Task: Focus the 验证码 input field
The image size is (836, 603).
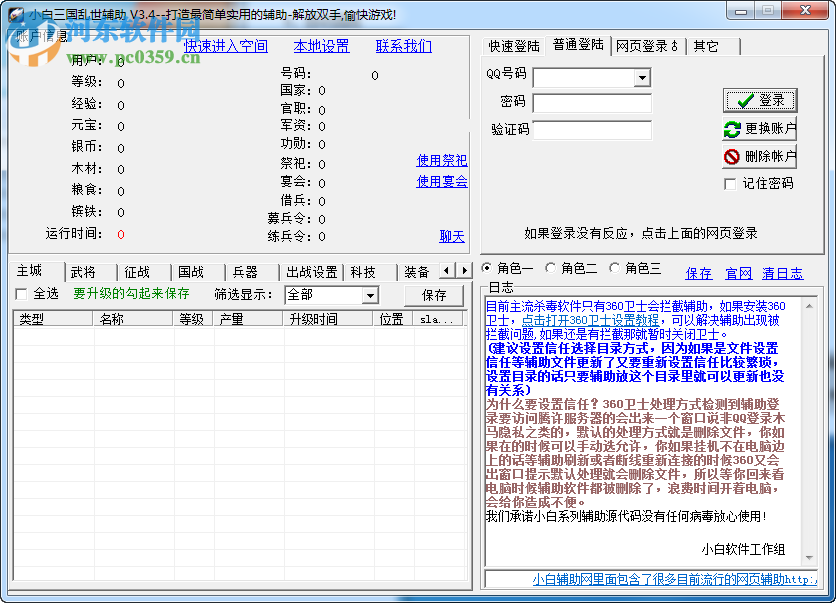Action: (x=592, y=130)
